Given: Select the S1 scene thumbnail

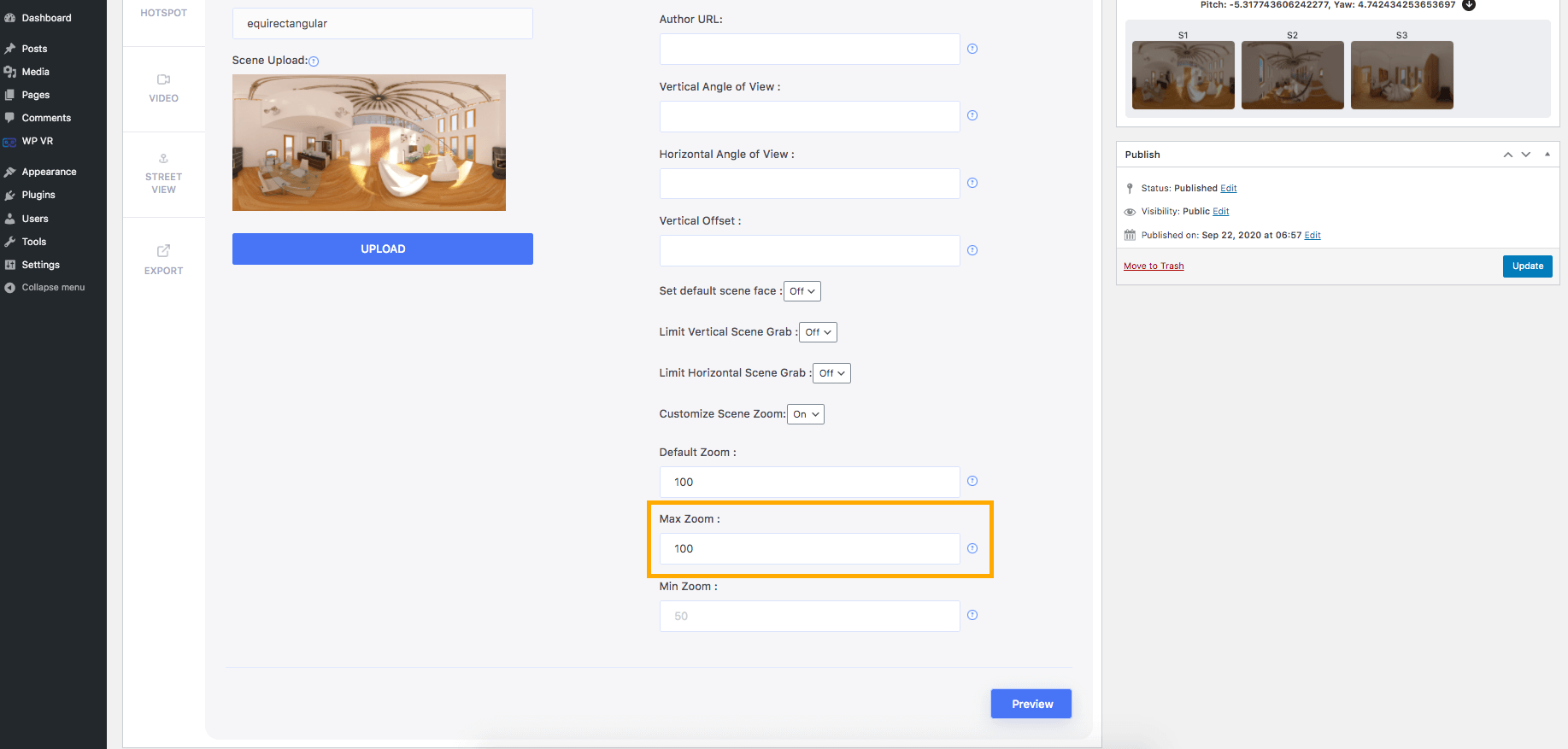Looking at the screenshot, I should [x=1183, y=75].
